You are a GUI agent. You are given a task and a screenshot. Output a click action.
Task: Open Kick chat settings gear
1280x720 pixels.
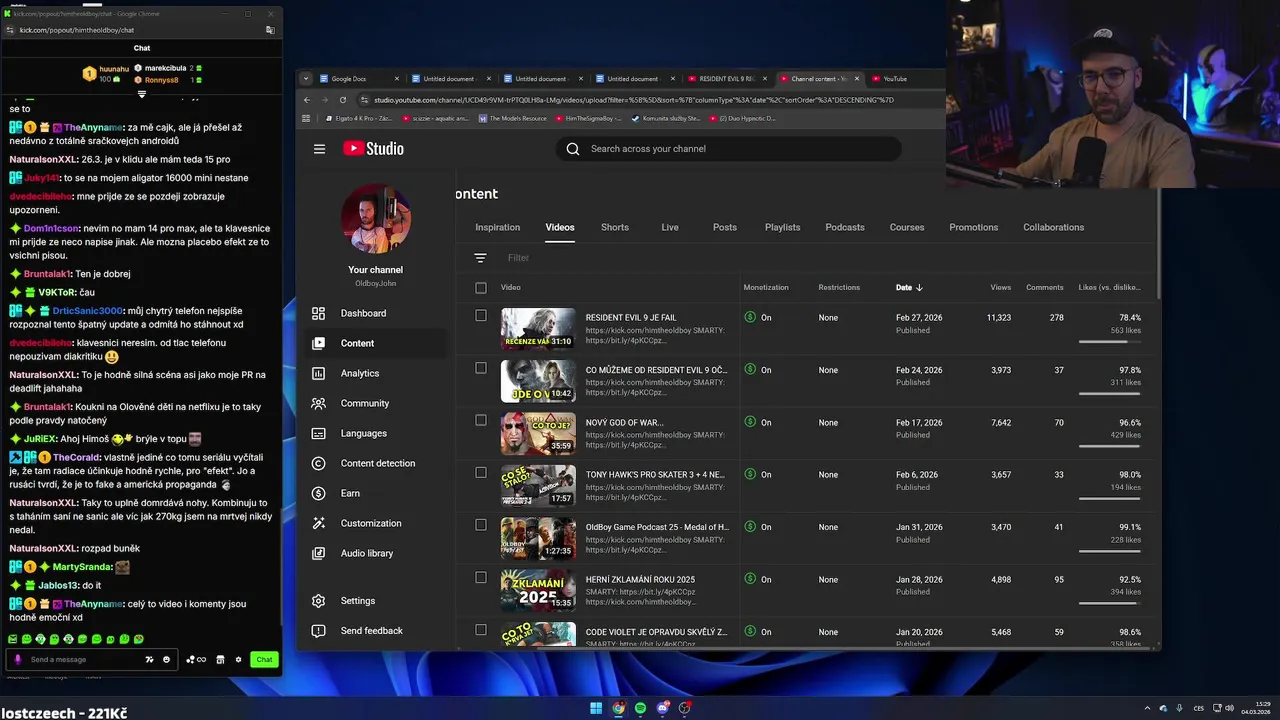[x=238, y=660]
